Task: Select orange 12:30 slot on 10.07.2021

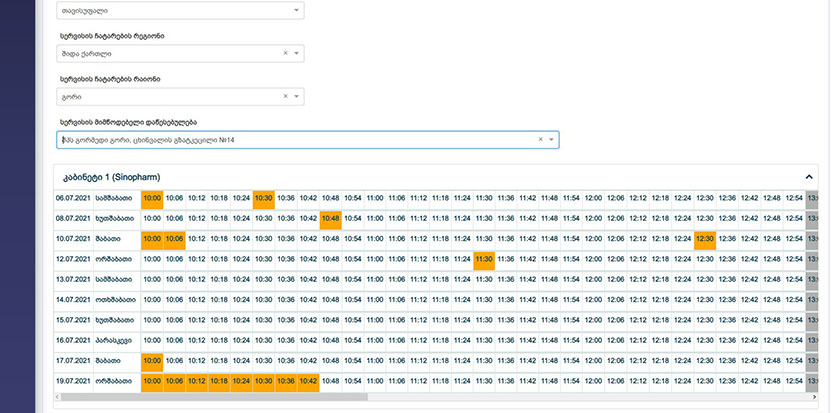Action: (705, 239)
